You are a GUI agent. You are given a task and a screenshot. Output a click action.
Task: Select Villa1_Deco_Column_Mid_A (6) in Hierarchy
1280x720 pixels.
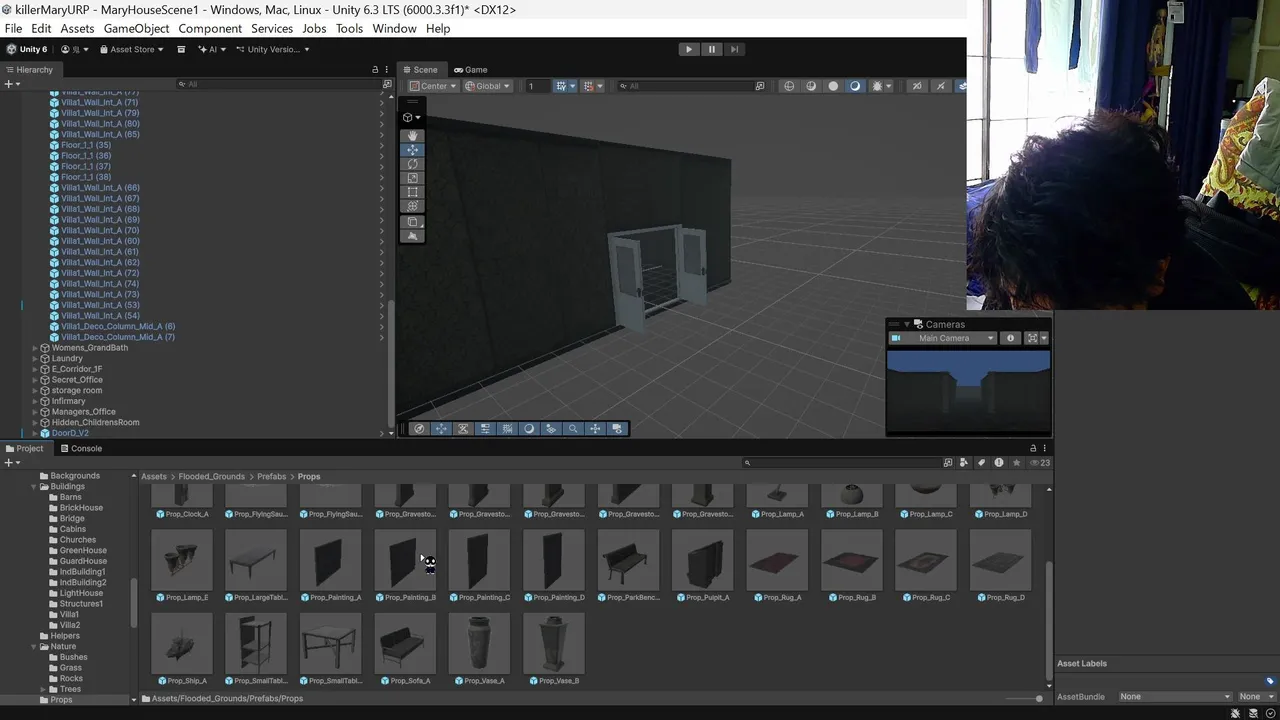point(118,326)
